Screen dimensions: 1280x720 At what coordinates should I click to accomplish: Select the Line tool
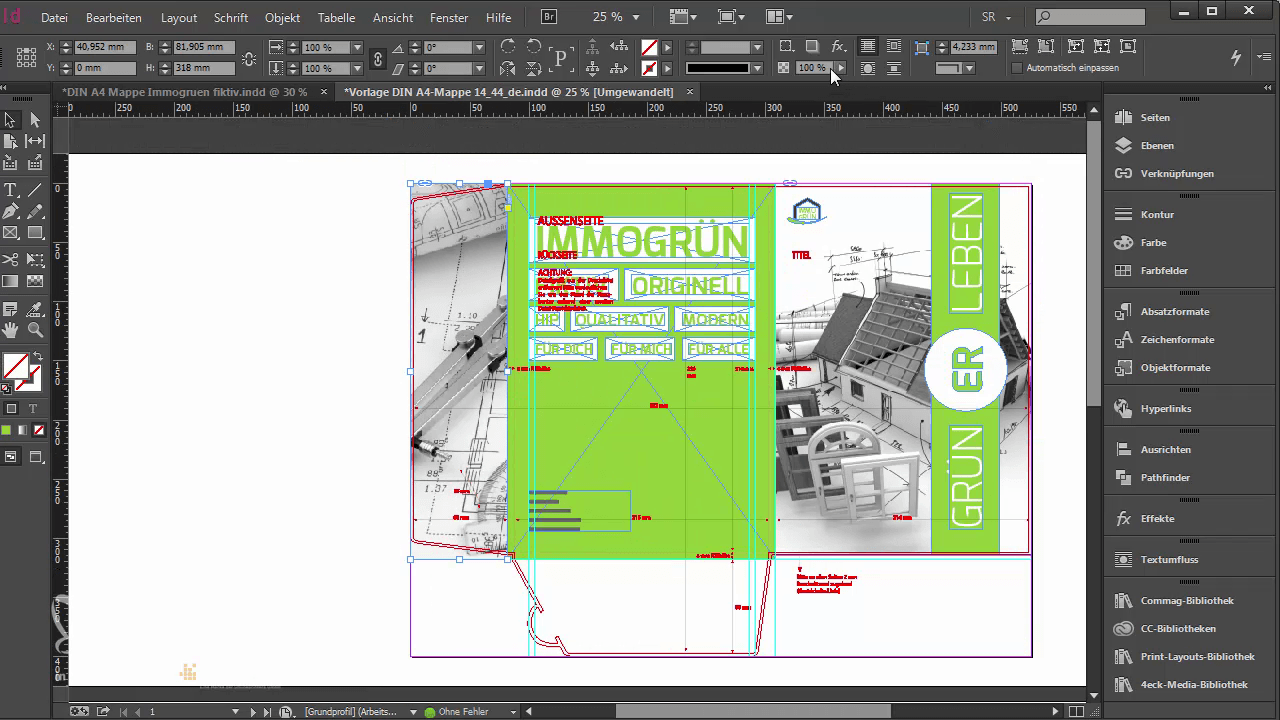35,189
